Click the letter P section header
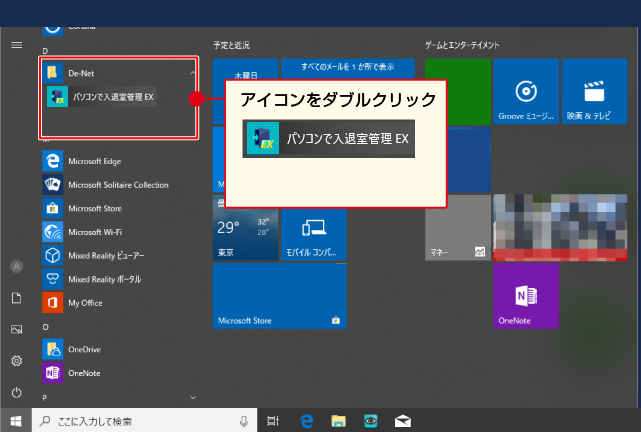Image resolution: width=641 pixels, height=432 pixels. pyautogui.click(x=45, y=398)
